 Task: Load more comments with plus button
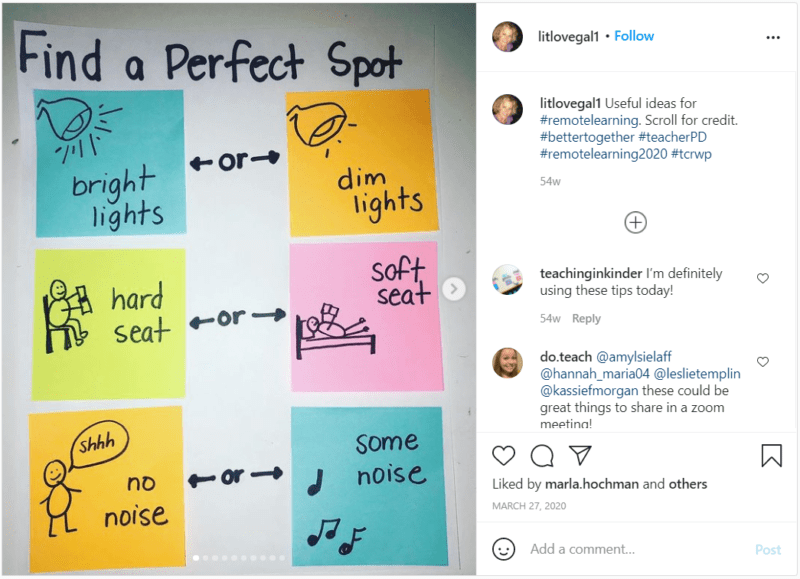point(635,222)
